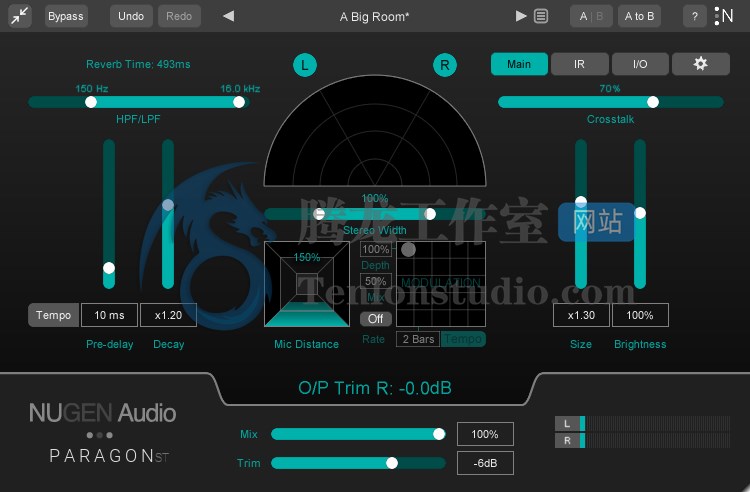The height and width of the screenshot is (492, 750).
Task: Select the L channel circle
Action: click(305, 65)
